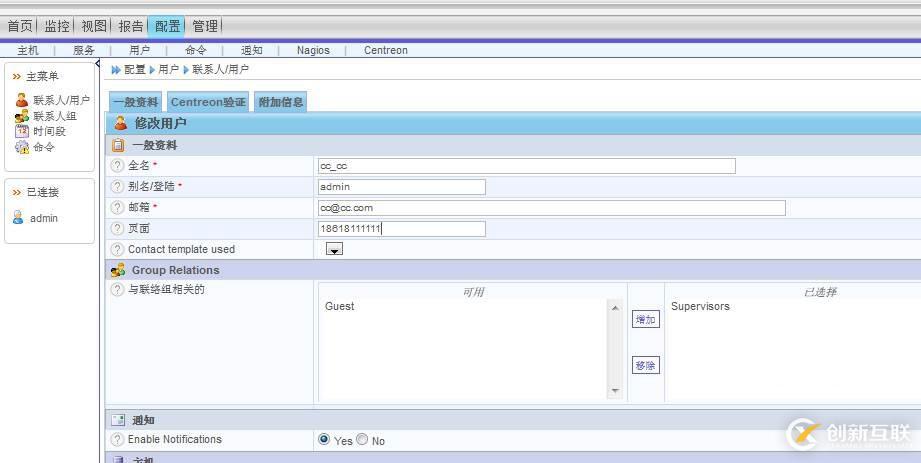Click the 移除 remove button
The image size is (921, 463).
[x=646, y=365]
